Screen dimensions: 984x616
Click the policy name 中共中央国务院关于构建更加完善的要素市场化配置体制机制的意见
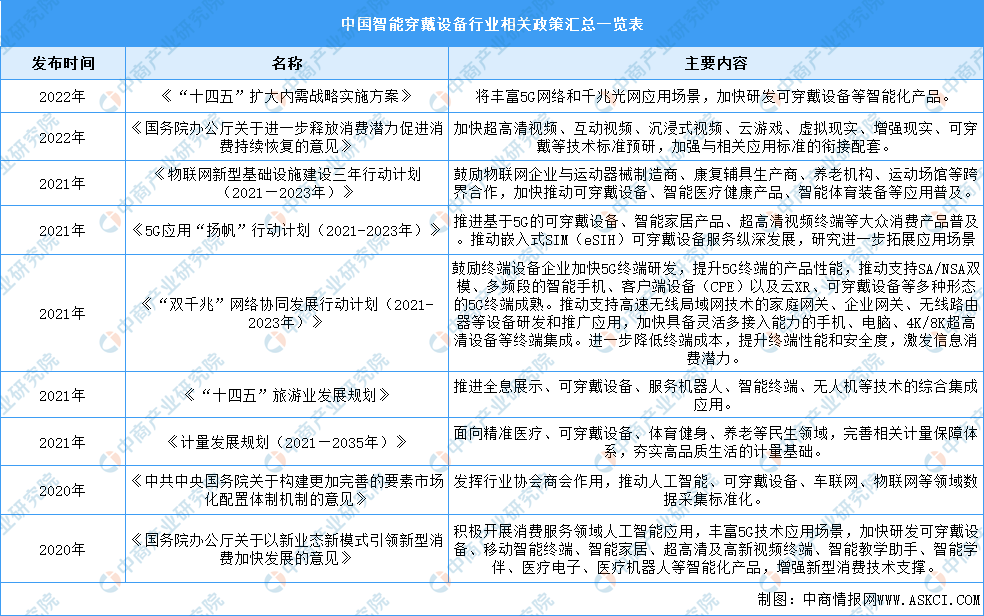287,491
